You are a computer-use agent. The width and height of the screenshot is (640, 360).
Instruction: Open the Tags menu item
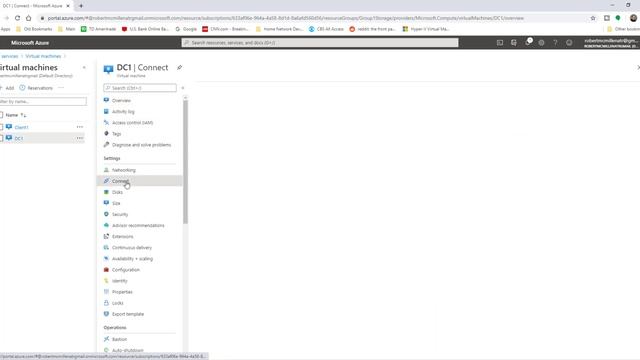coord(116,133)
